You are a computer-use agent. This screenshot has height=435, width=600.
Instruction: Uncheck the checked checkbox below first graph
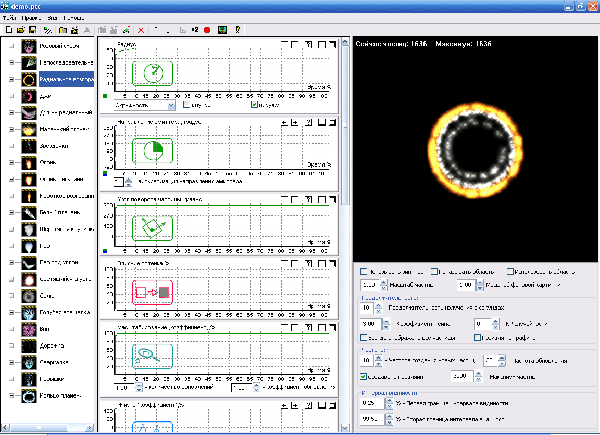(256, 103)
